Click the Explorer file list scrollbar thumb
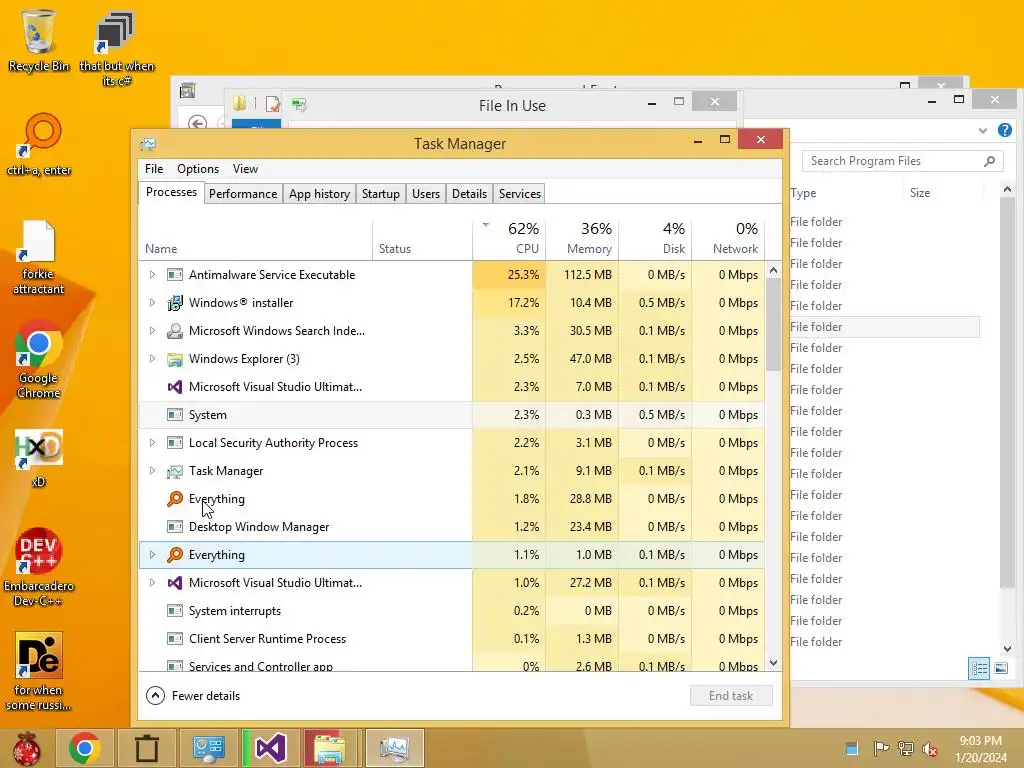 click(1007, 392)
